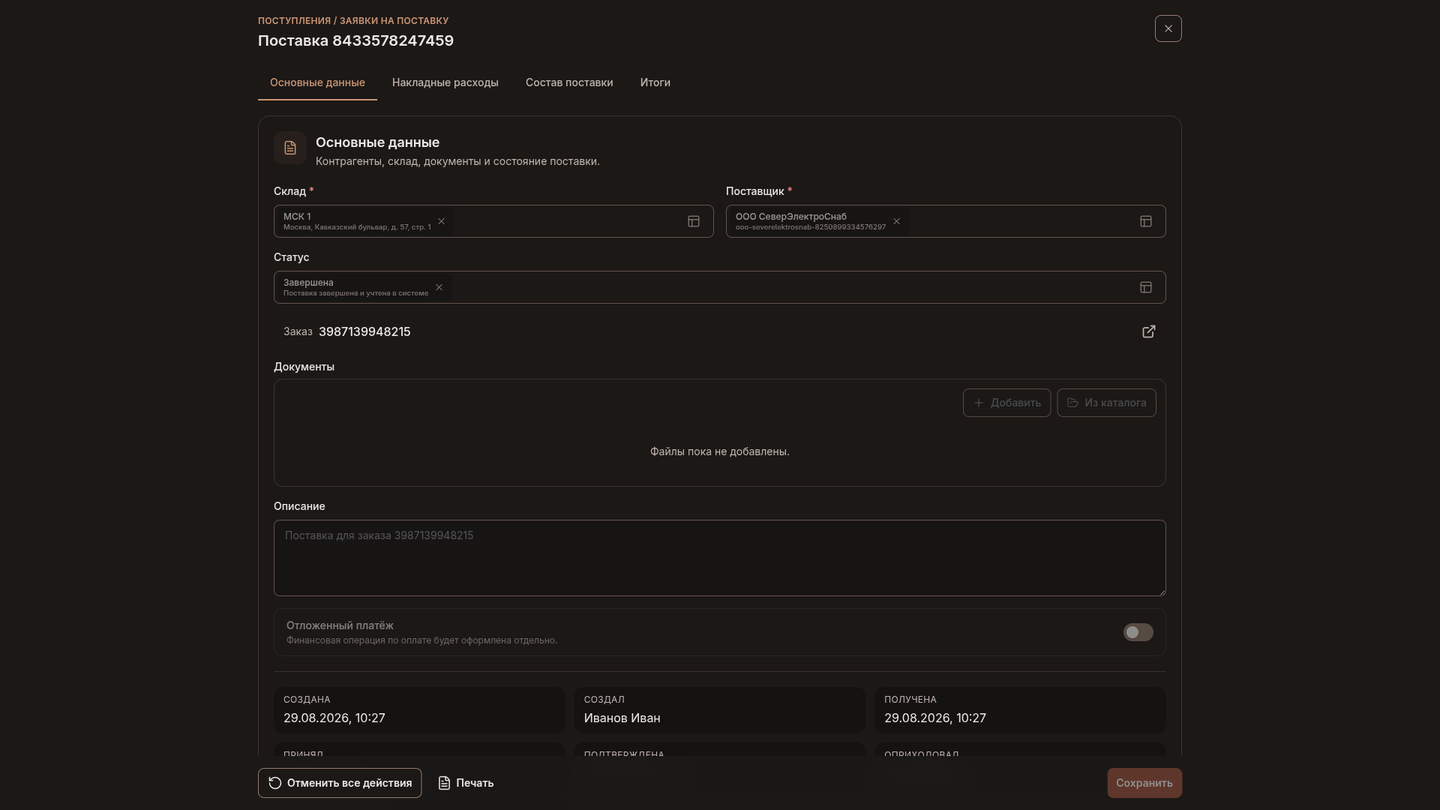This screenshot has width=1440, height=810.
Task: Close the Поставка dialog with X button
Action: (x=1168, y=28)
